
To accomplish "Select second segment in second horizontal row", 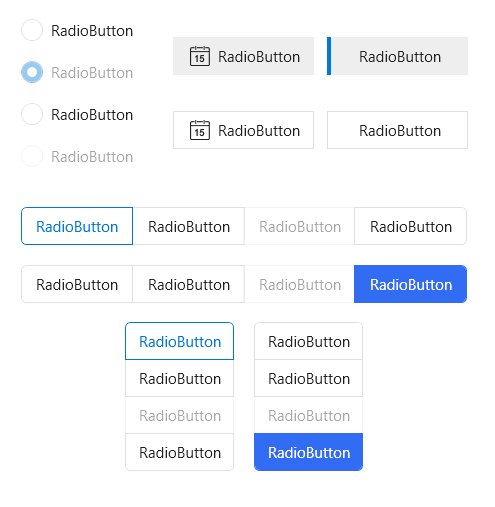I will pyautogui.click(x=189, y=284).
